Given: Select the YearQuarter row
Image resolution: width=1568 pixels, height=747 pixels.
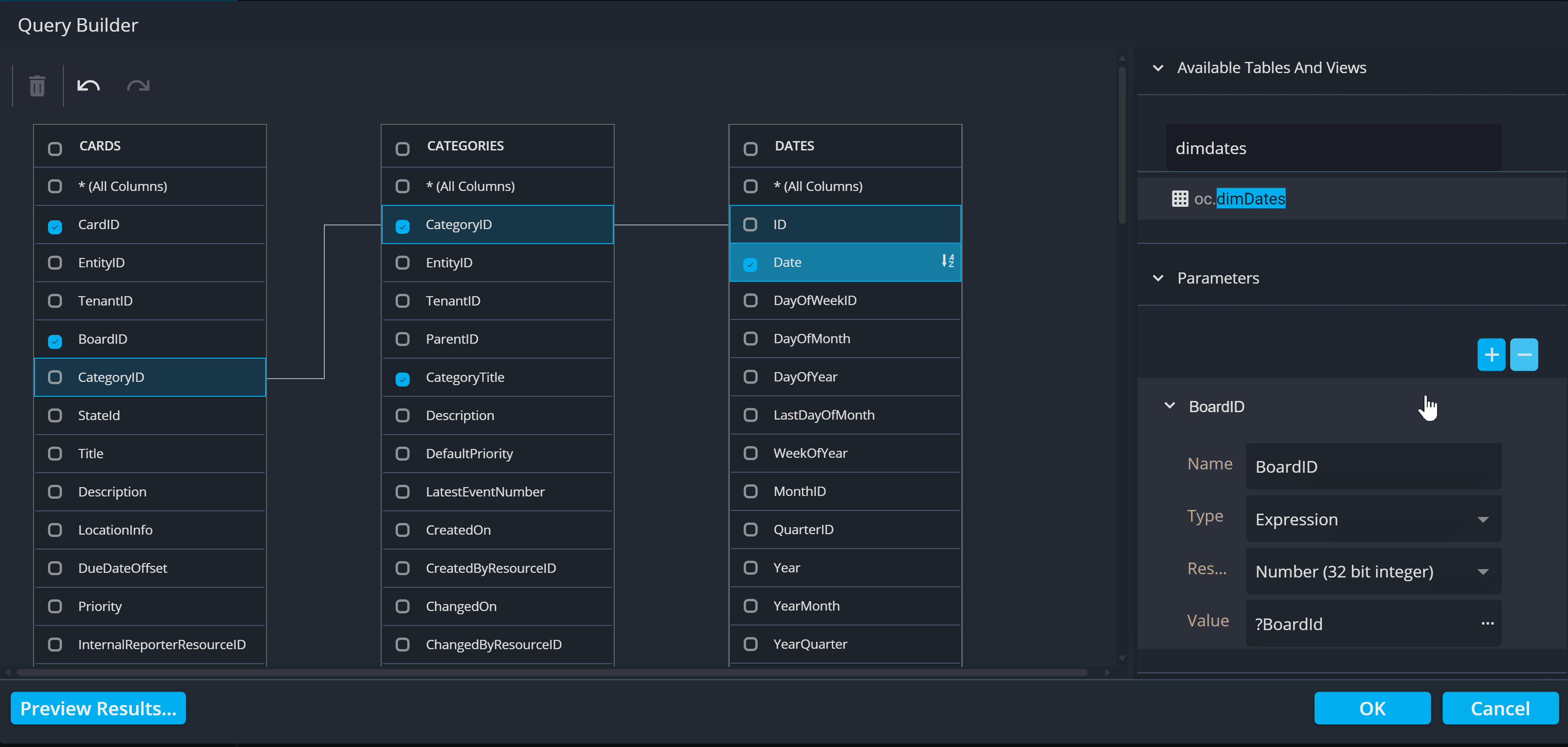Looking at the screenshot, I should click(845, 644).
